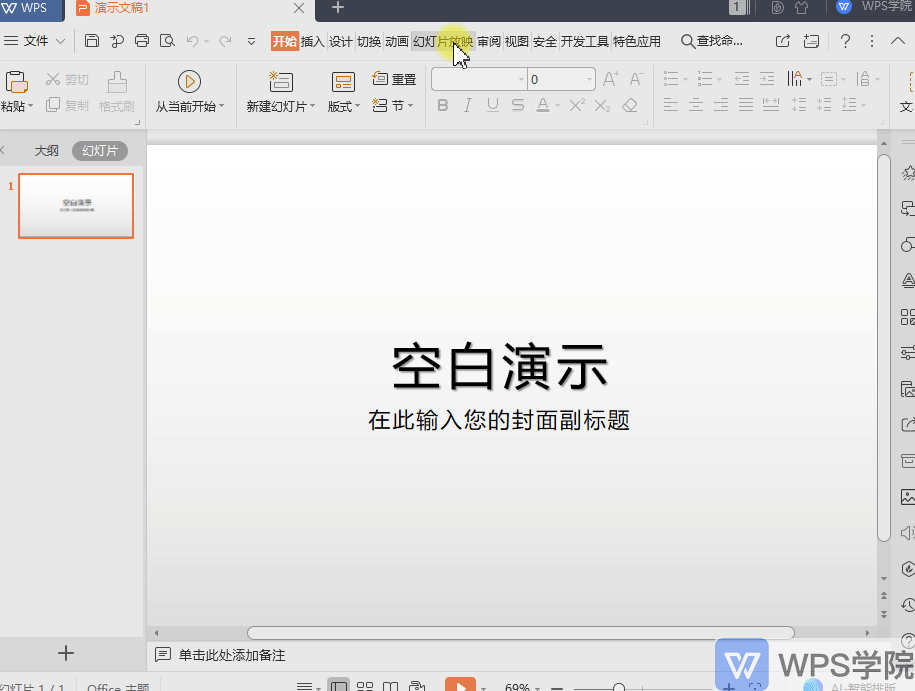Viewport: 915px width, 691px height.
Task: Click the Save icon in quick access toolbar
Action: pos(92,41)
